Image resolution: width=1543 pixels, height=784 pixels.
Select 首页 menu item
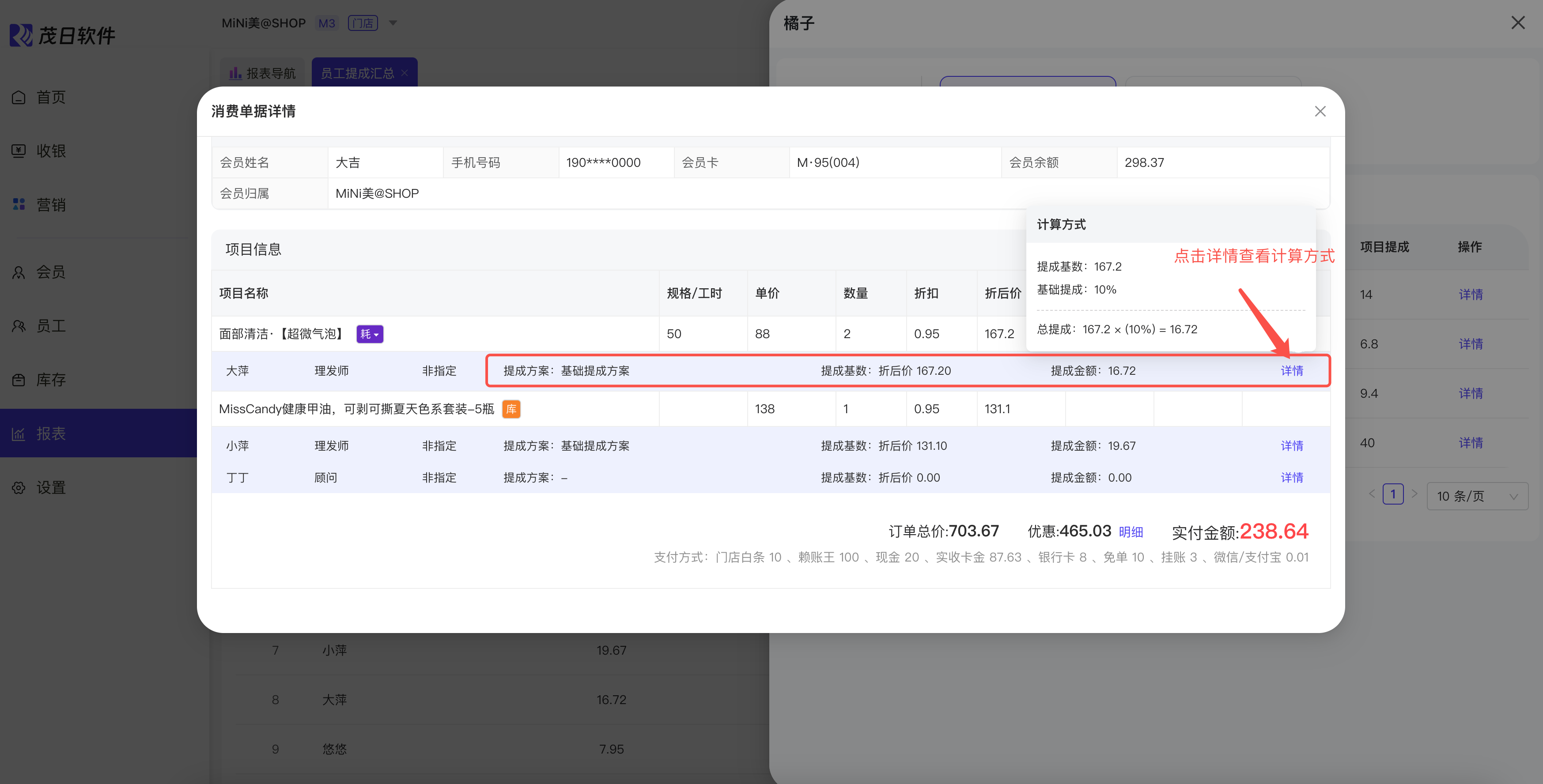99,97
